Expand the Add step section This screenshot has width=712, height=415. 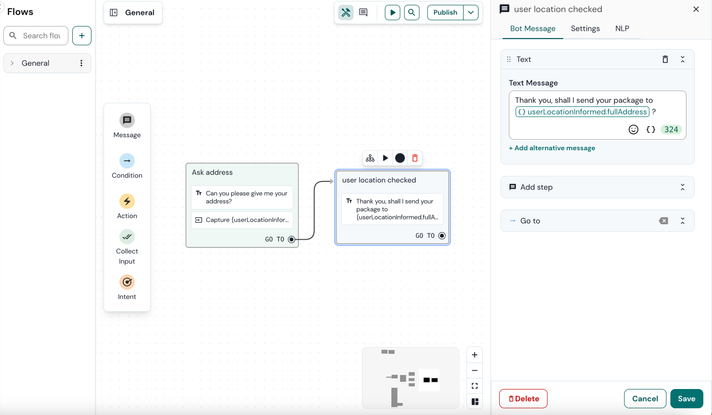point(683,187)
